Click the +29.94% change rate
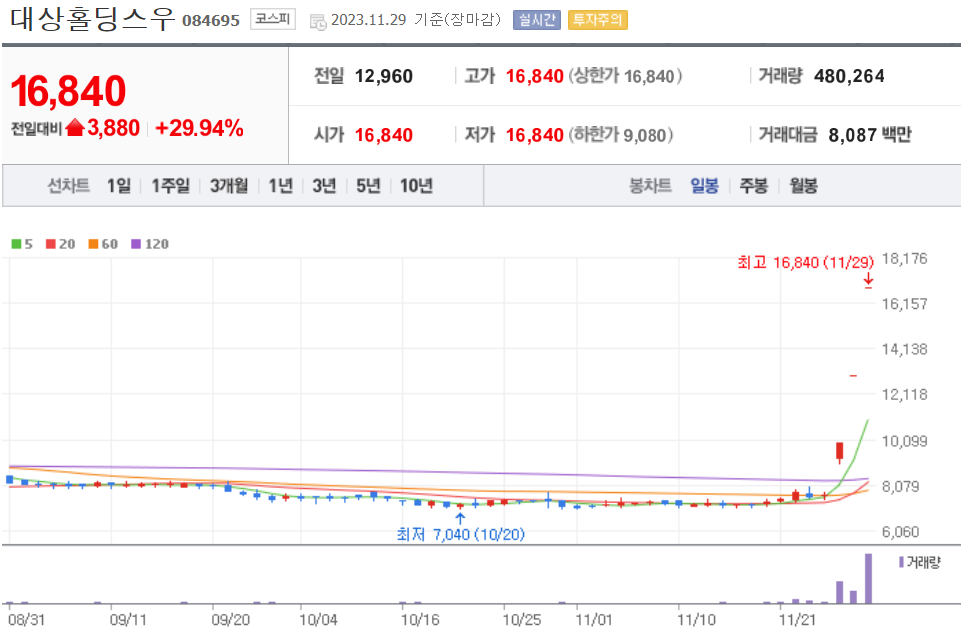This screenshot has width=961, height=642. click(x=199, y=128)
